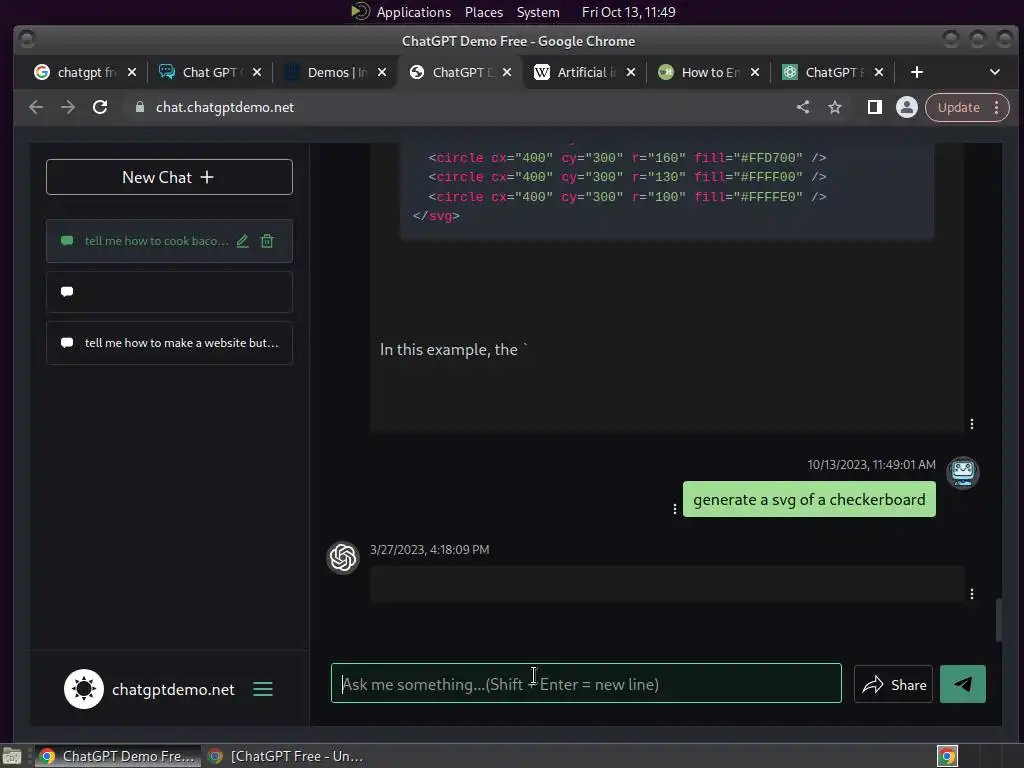Click the code line with fill="#FFD700"

627,157
